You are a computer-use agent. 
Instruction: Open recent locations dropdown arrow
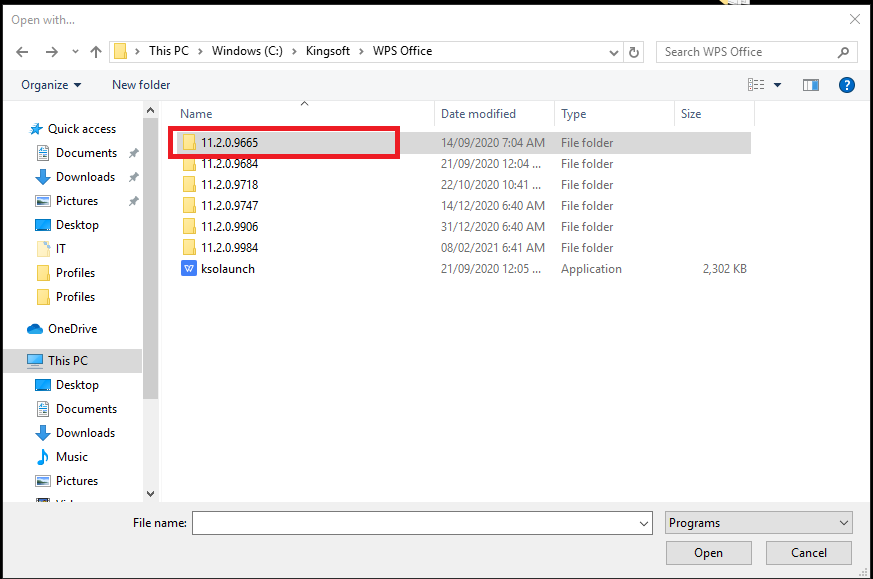point(75,52)
